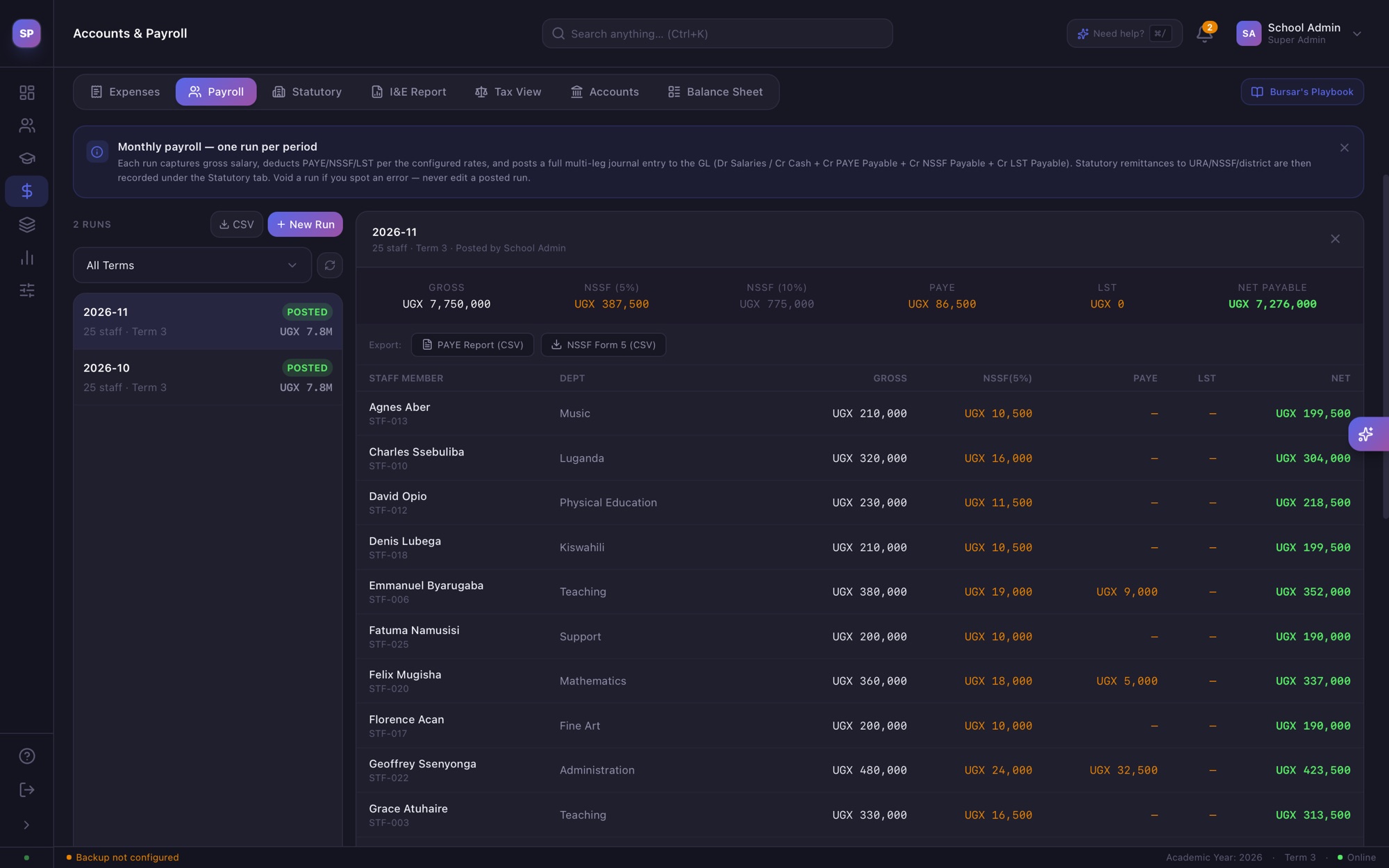Open the graduation cap academics icon
The image size is (1389, 868).
coord(26,158)
